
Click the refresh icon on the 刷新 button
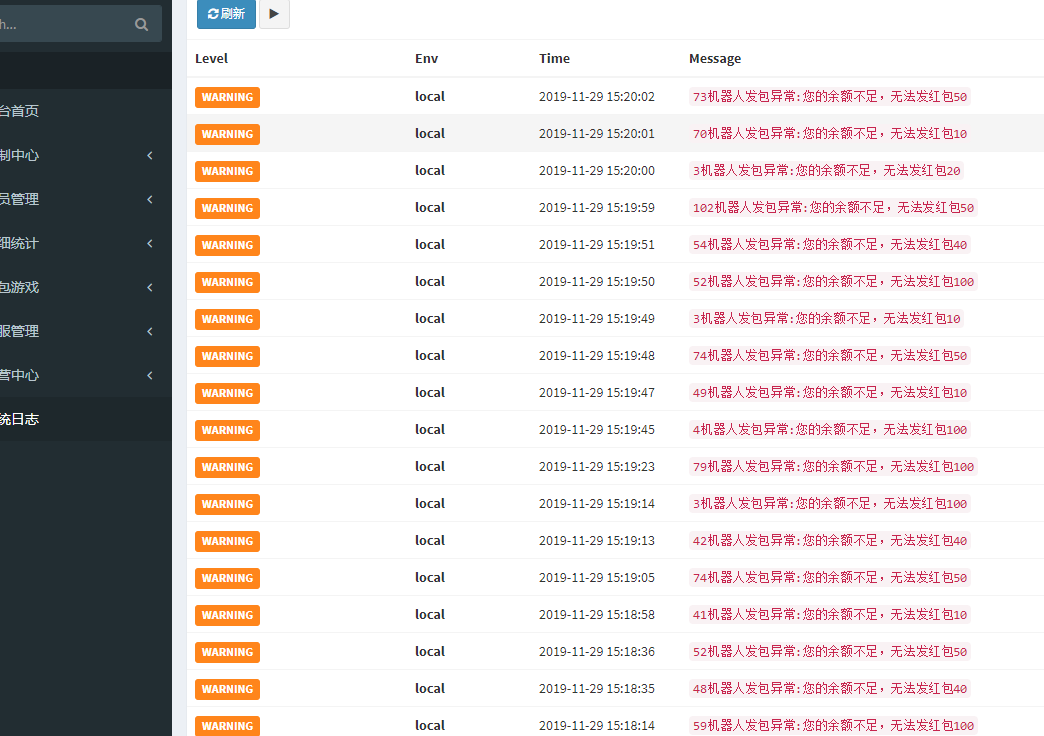212,15
